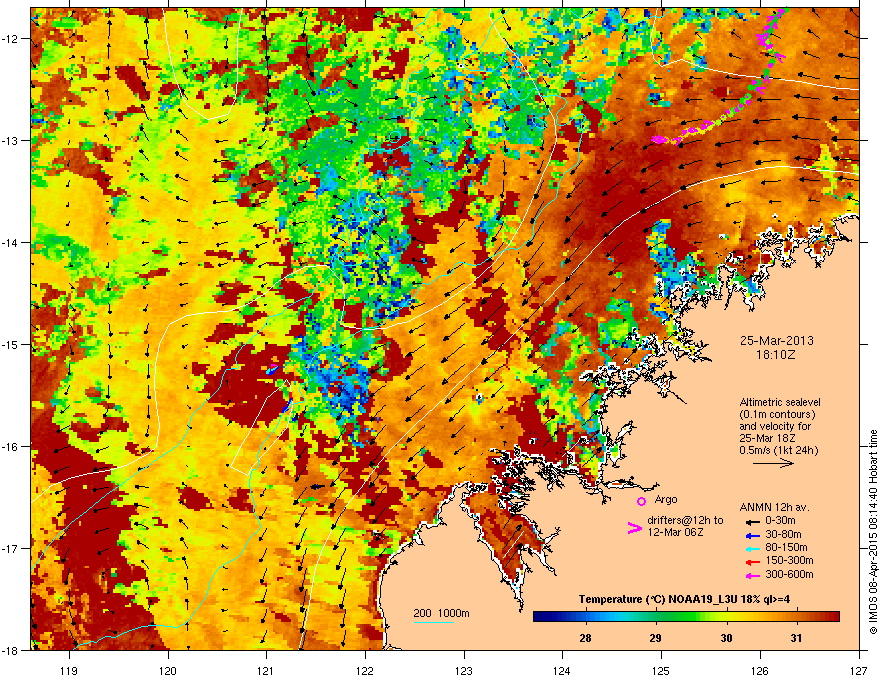Click the '150-300m' depth label
Screen dimensions: 880x680
(789, 560)
